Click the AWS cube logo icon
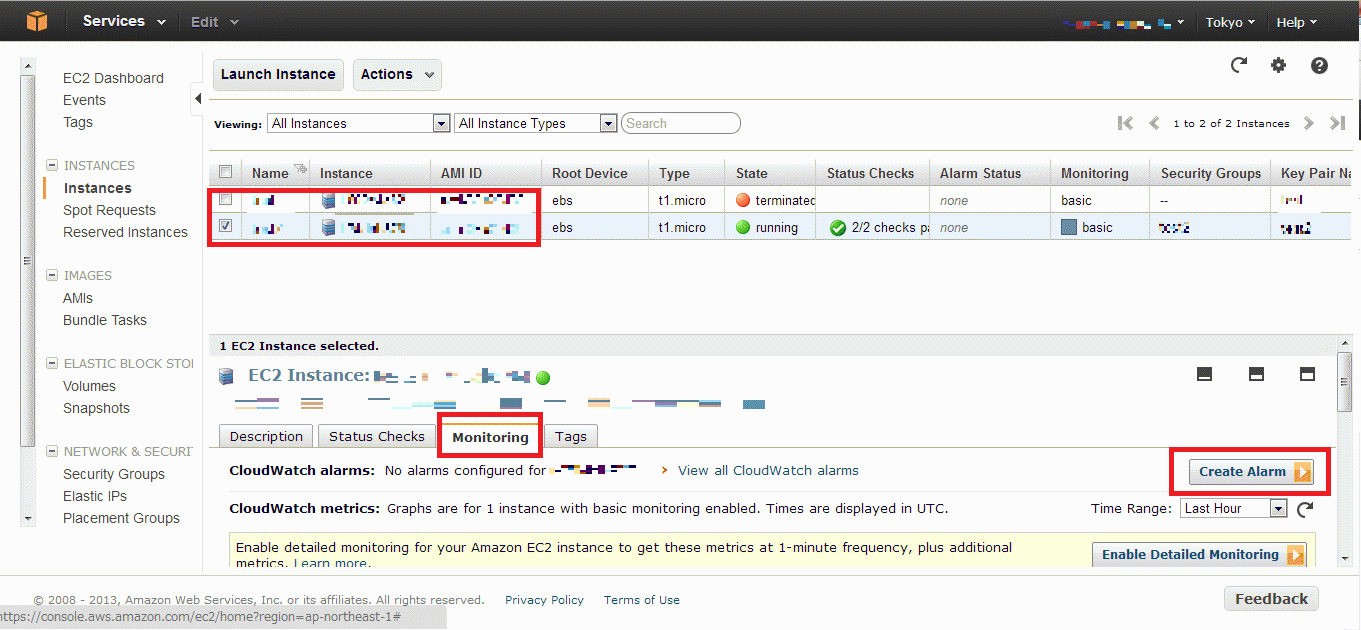The width and height of the screenshot is (1361, 630). (37, 21)
